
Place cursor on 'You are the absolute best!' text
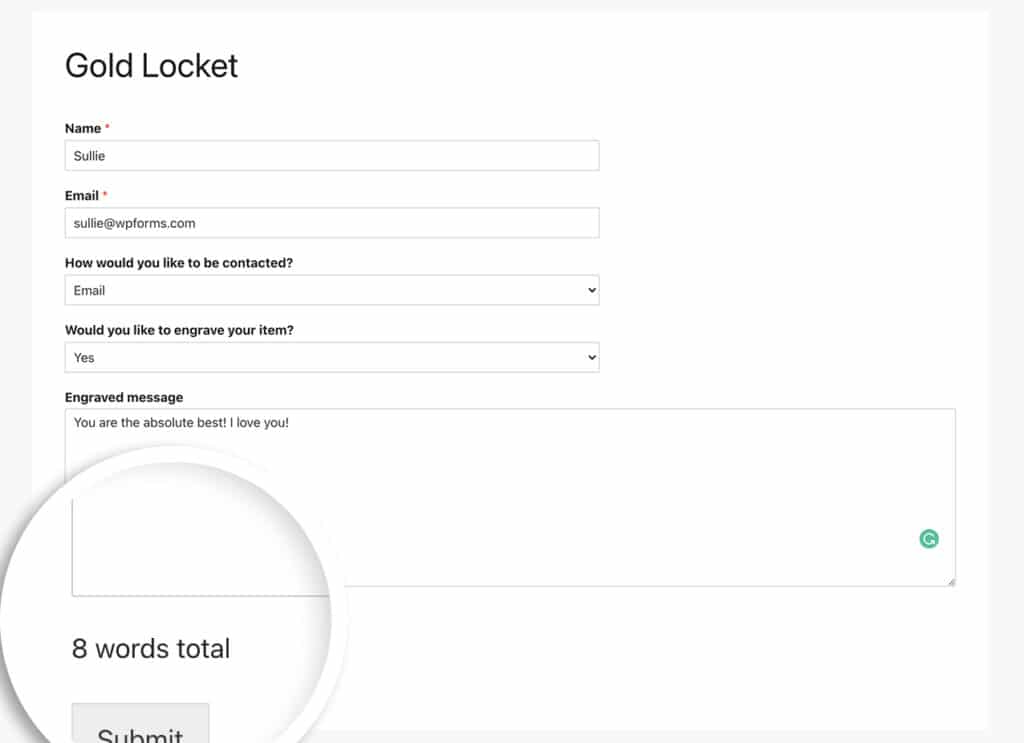(150, 423)
